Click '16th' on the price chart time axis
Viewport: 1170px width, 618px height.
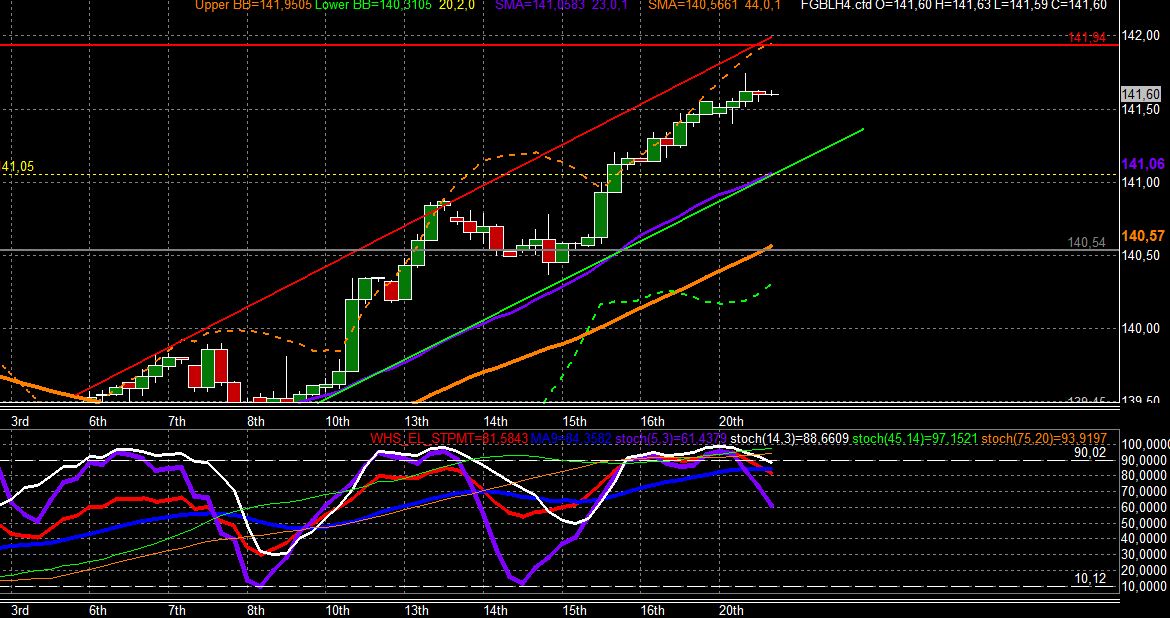[652, 421]
